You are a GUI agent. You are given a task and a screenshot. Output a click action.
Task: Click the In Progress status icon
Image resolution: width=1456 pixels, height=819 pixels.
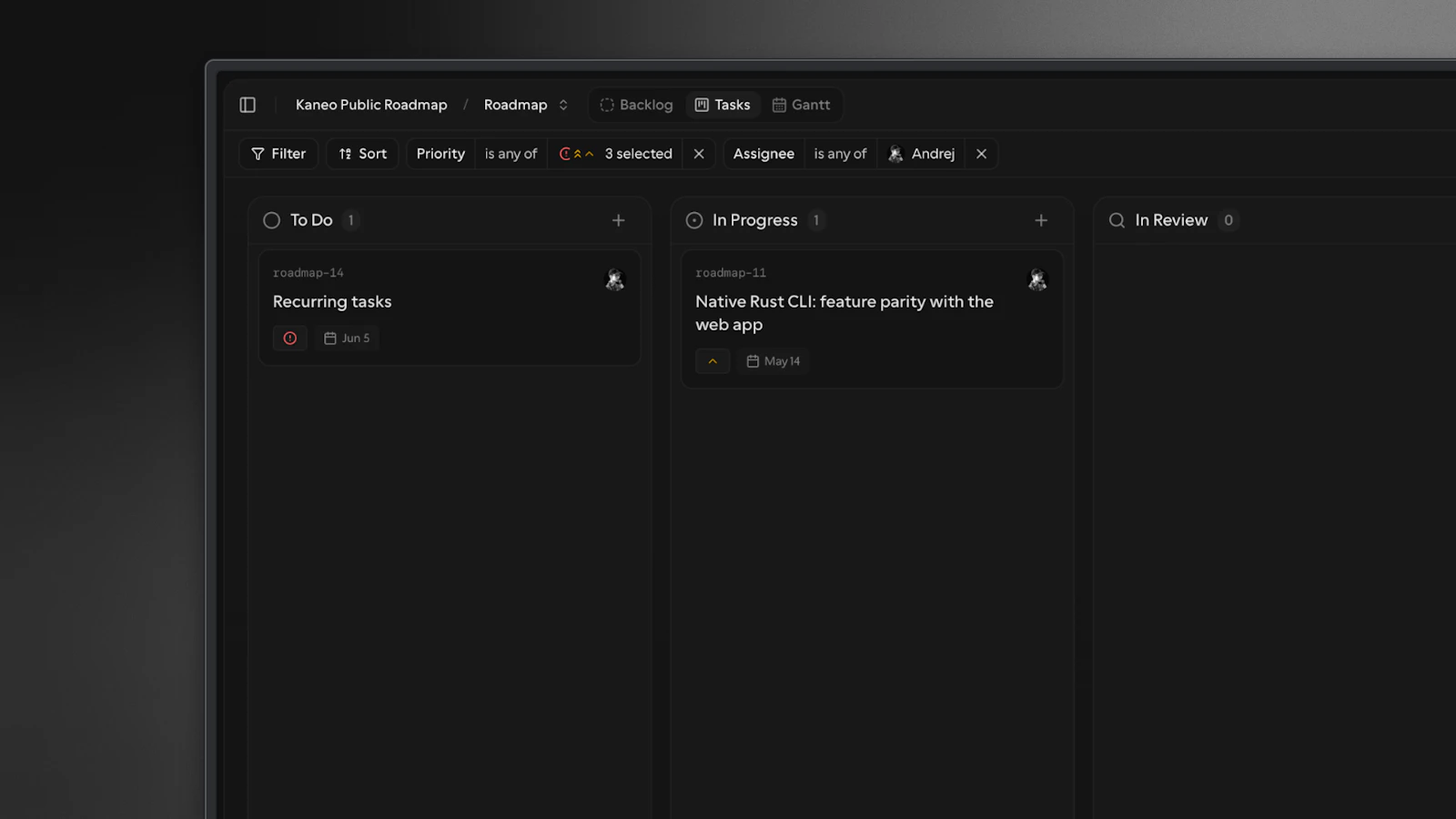pyautogui.click(x=694, y=220)
